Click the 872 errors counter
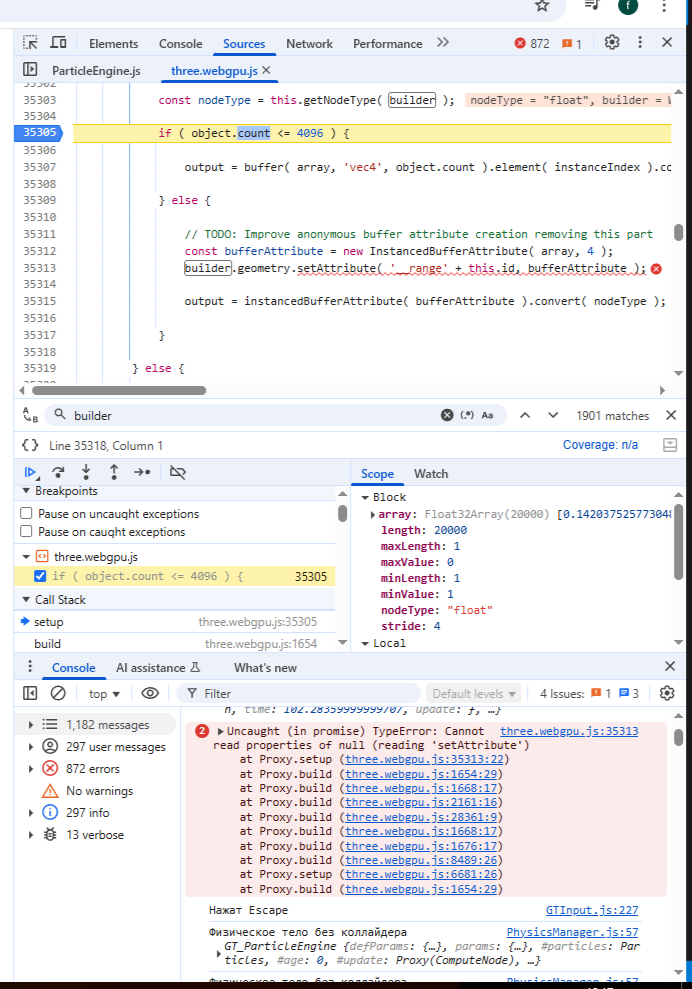The width and height of the screenshot is (692, 989). 532,44
